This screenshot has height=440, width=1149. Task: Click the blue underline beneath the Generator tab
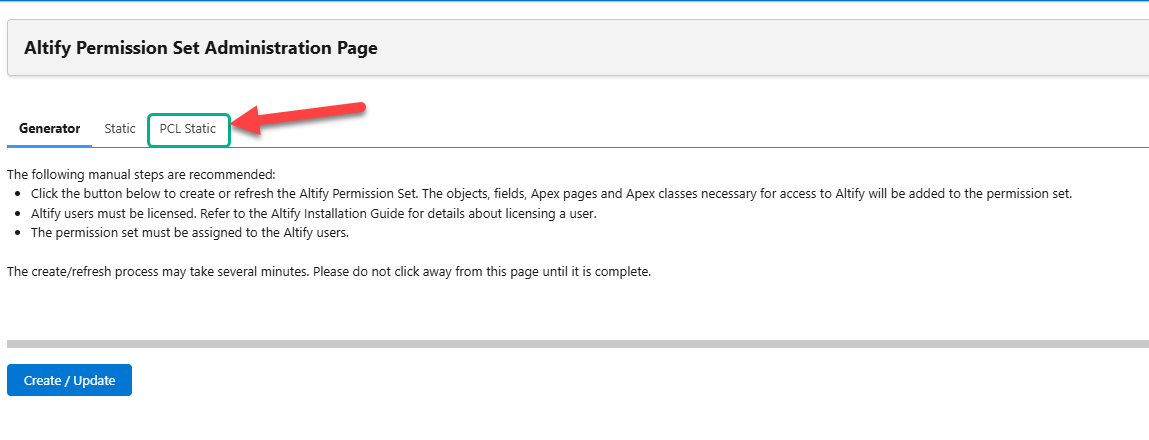pos(49,146)
